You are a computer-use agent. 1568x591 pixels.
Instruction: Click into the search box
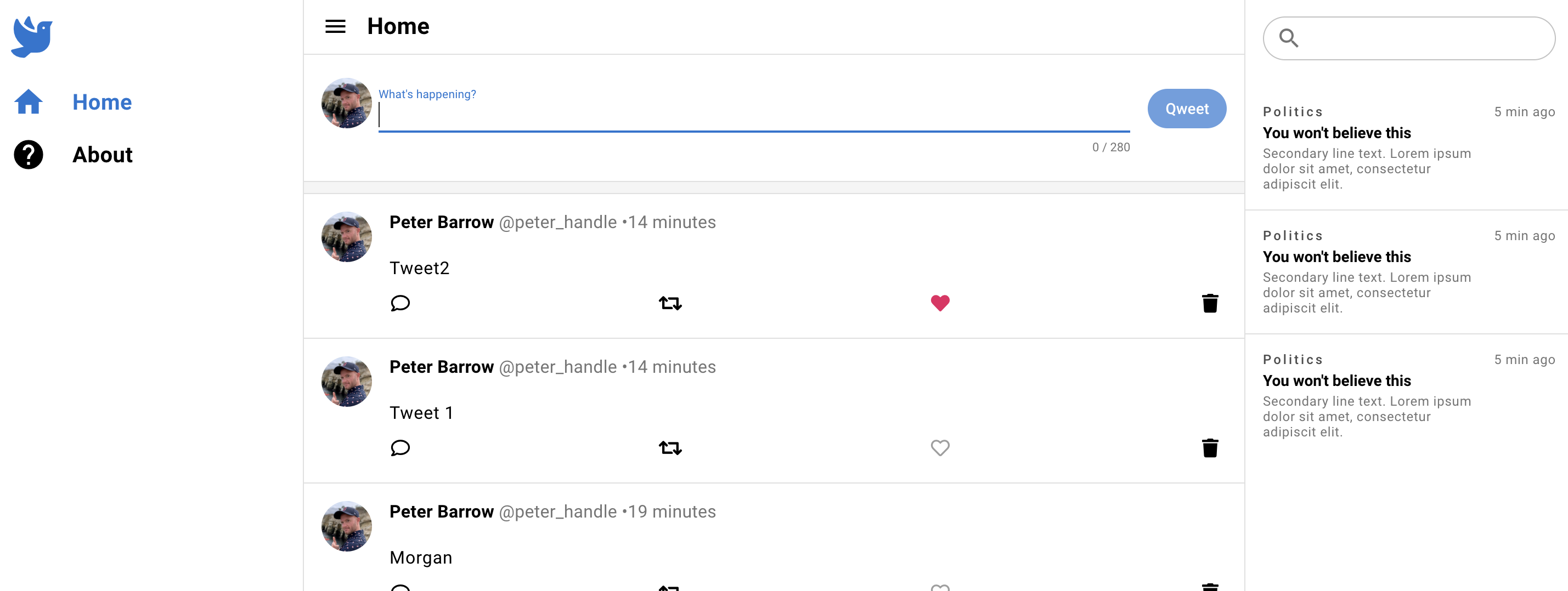(1408, 38)
